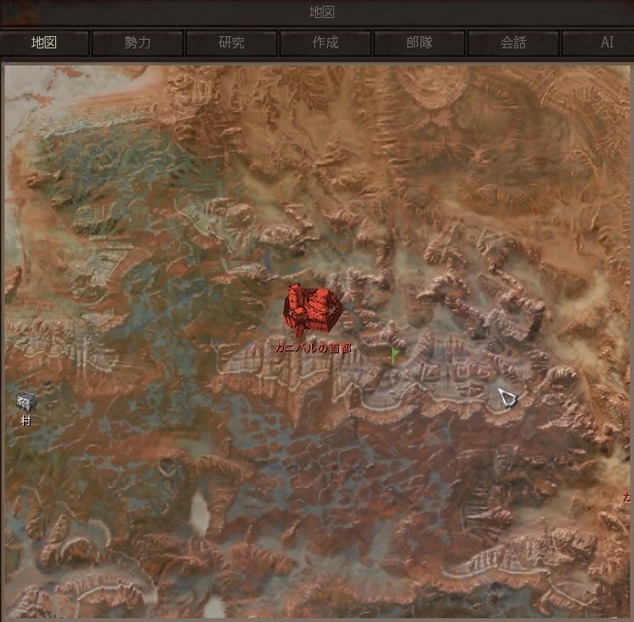Click the 村 label text
The height and width of the screenshot is (622, 634).
[x=26, y=421]
